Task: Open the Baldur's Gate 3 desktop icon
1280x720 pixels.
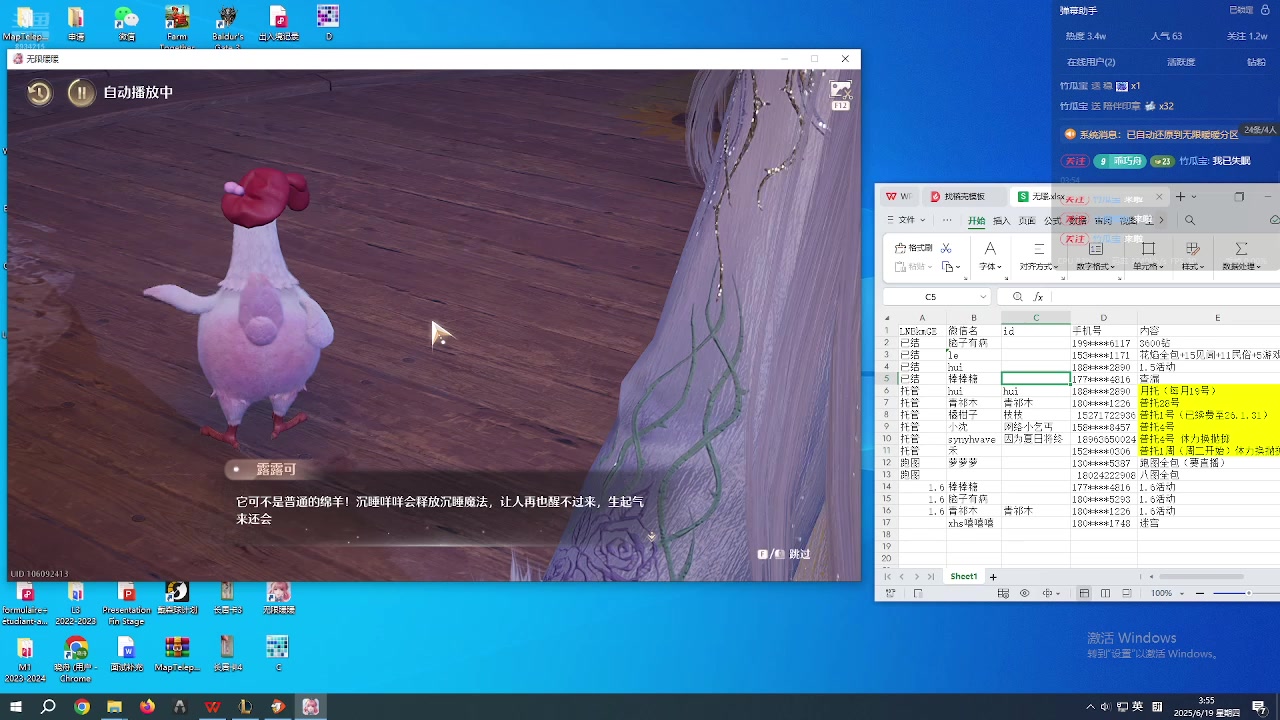Action: coord(228,26)
